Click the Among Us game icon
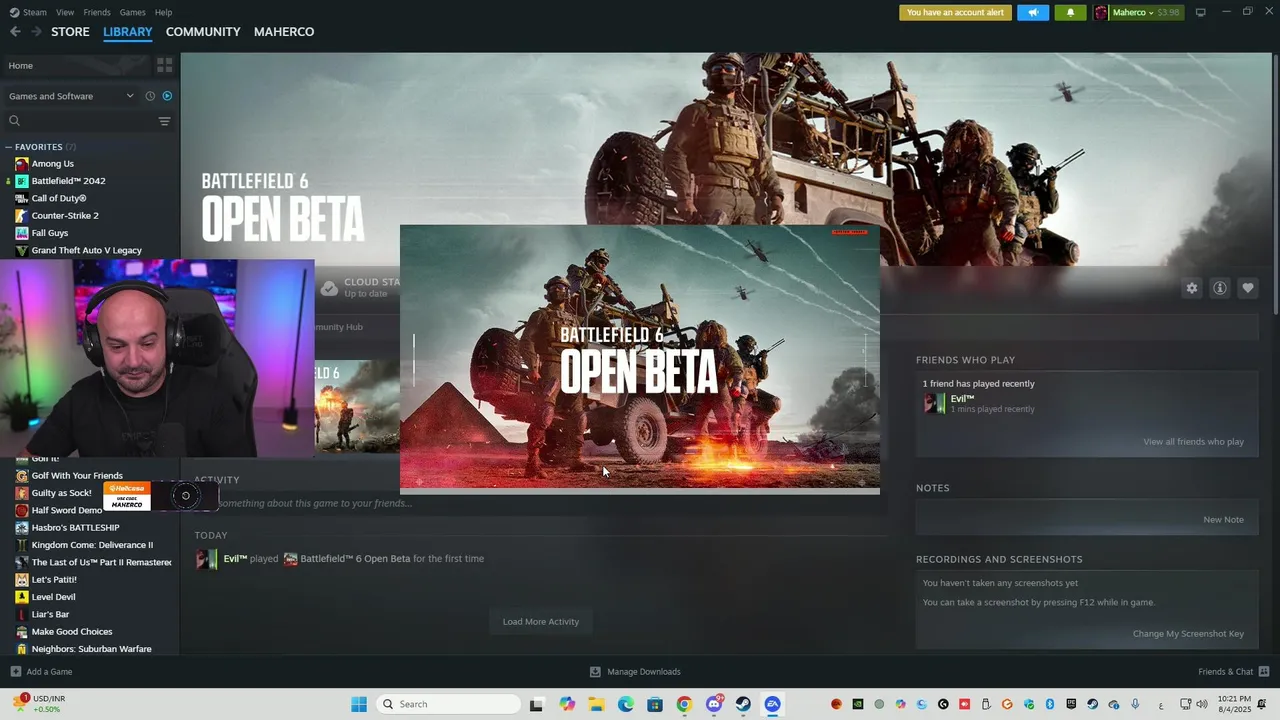 [x=22, y=164]
